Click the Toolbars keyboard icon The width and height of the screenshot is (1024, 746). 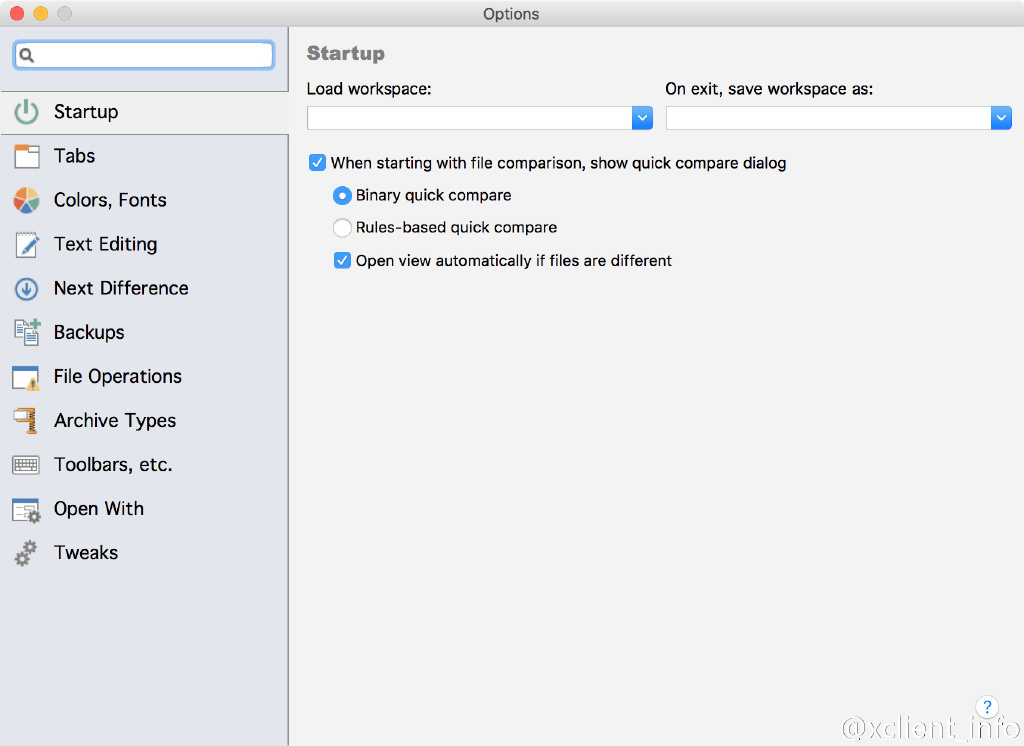26,464
